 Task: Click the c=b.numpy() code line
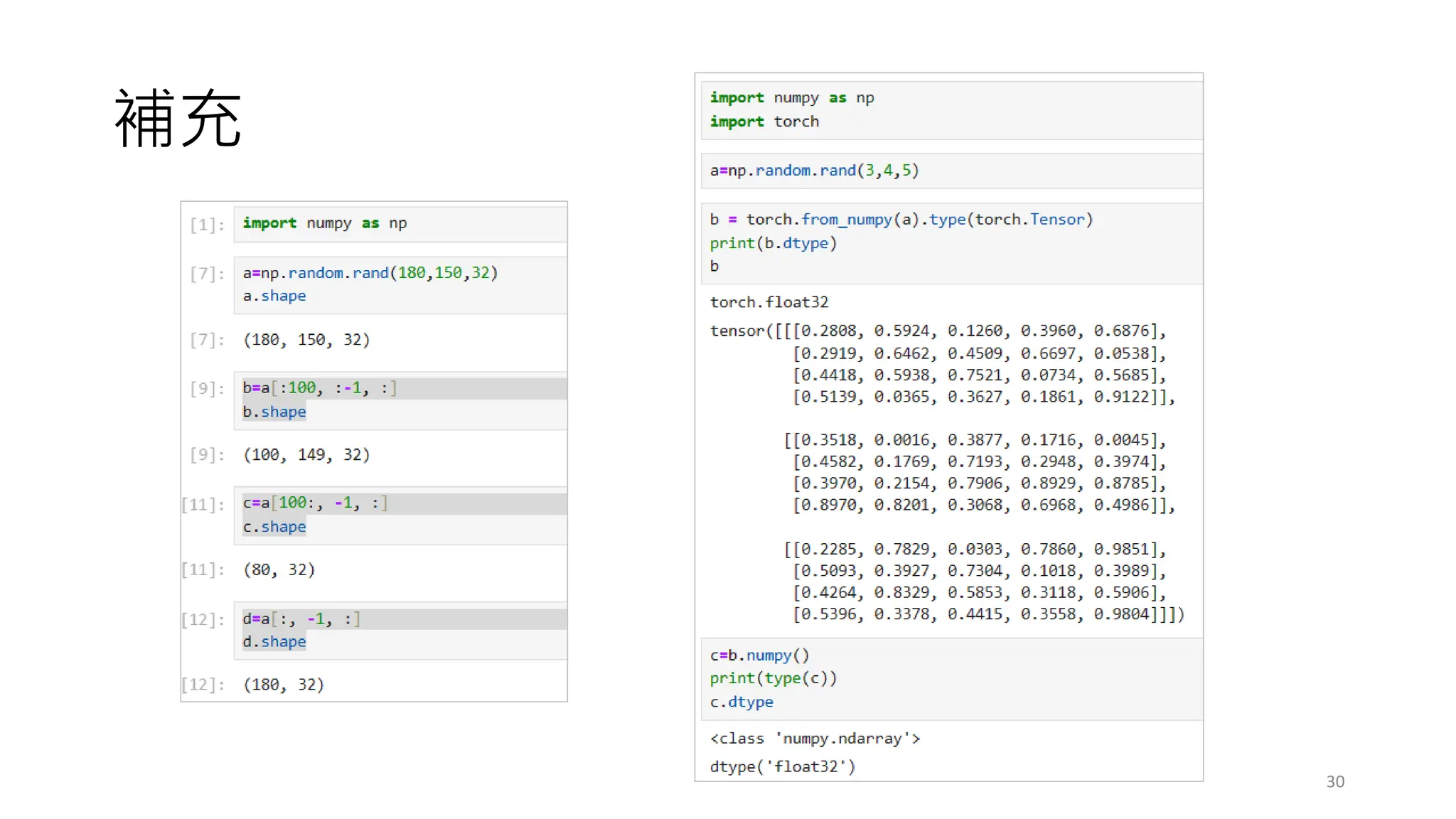coord(759,655)
